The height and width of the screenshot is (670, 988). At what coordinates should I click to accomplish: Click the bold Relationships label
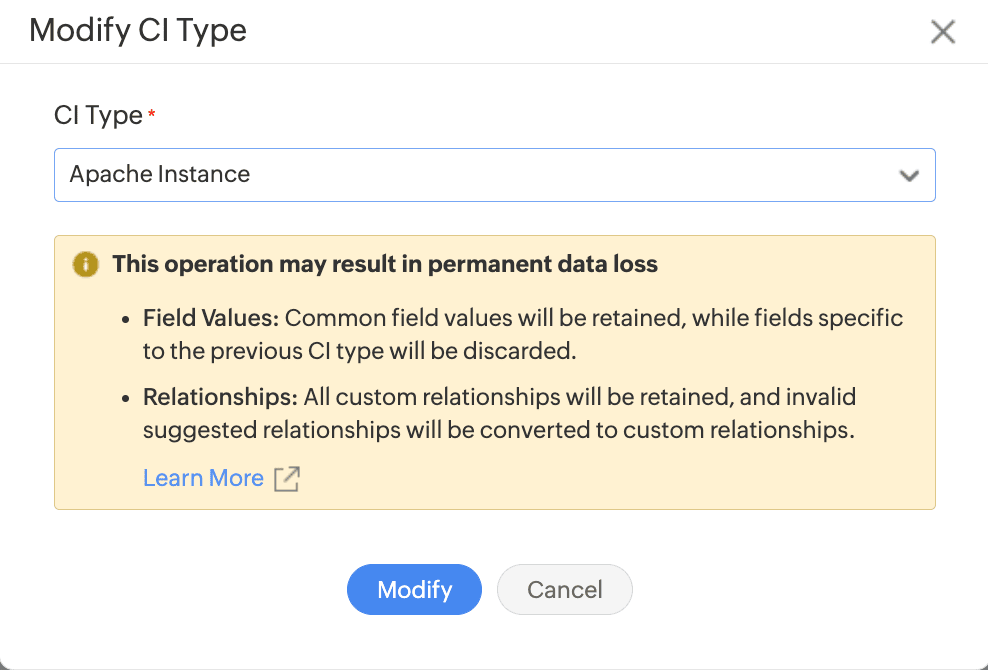click(x=220, y=397)
